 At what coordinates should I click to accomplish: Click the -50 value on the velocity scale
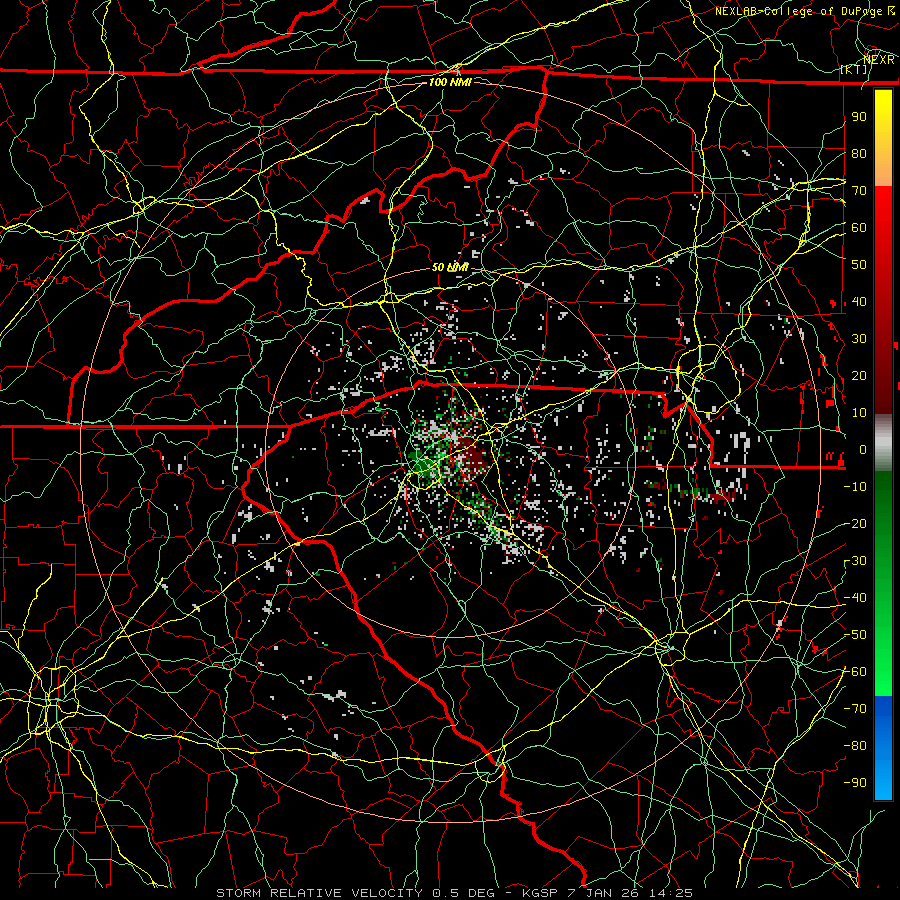855,635
